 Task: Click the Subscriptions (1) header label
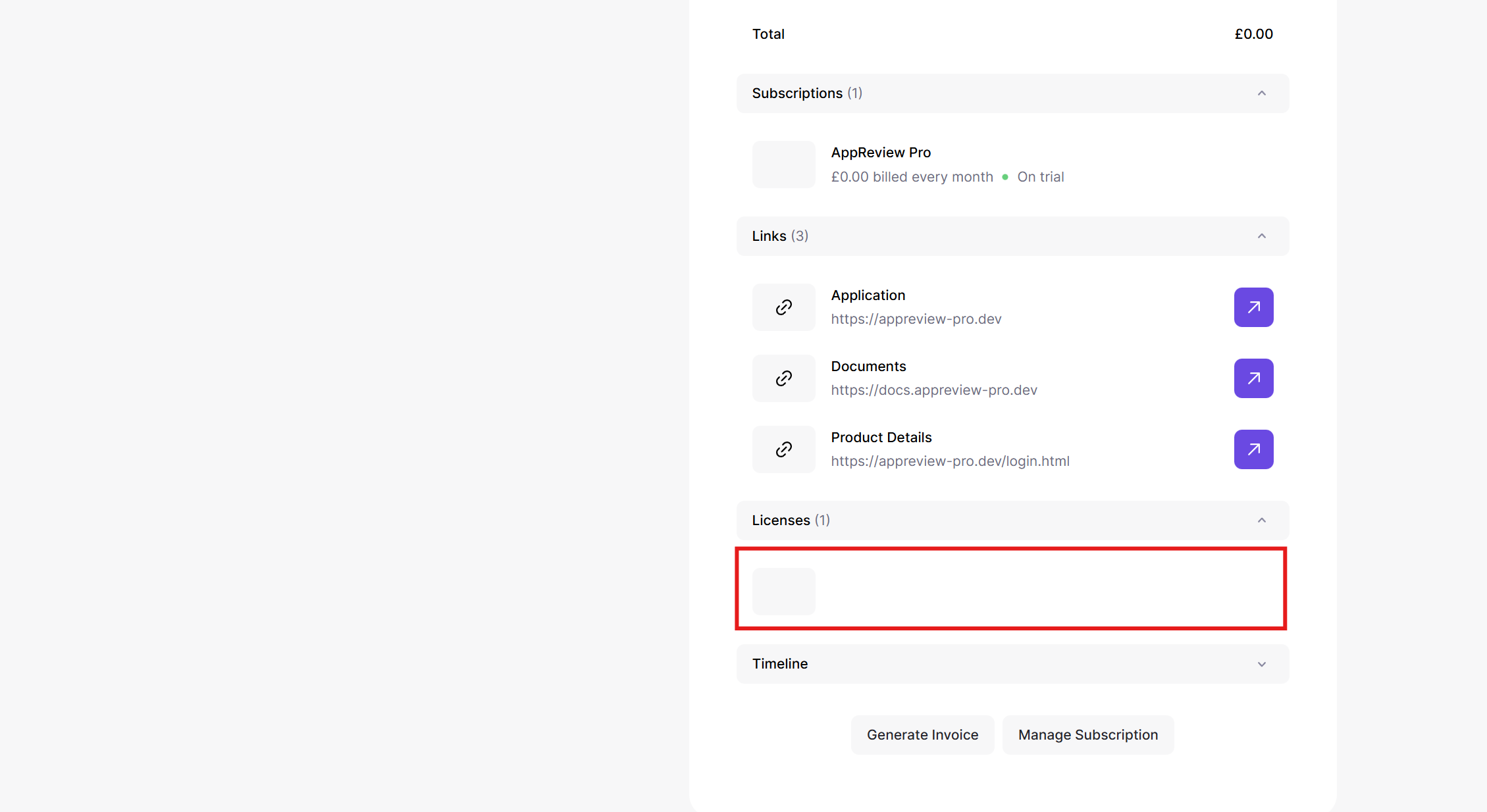click(806, 93)
